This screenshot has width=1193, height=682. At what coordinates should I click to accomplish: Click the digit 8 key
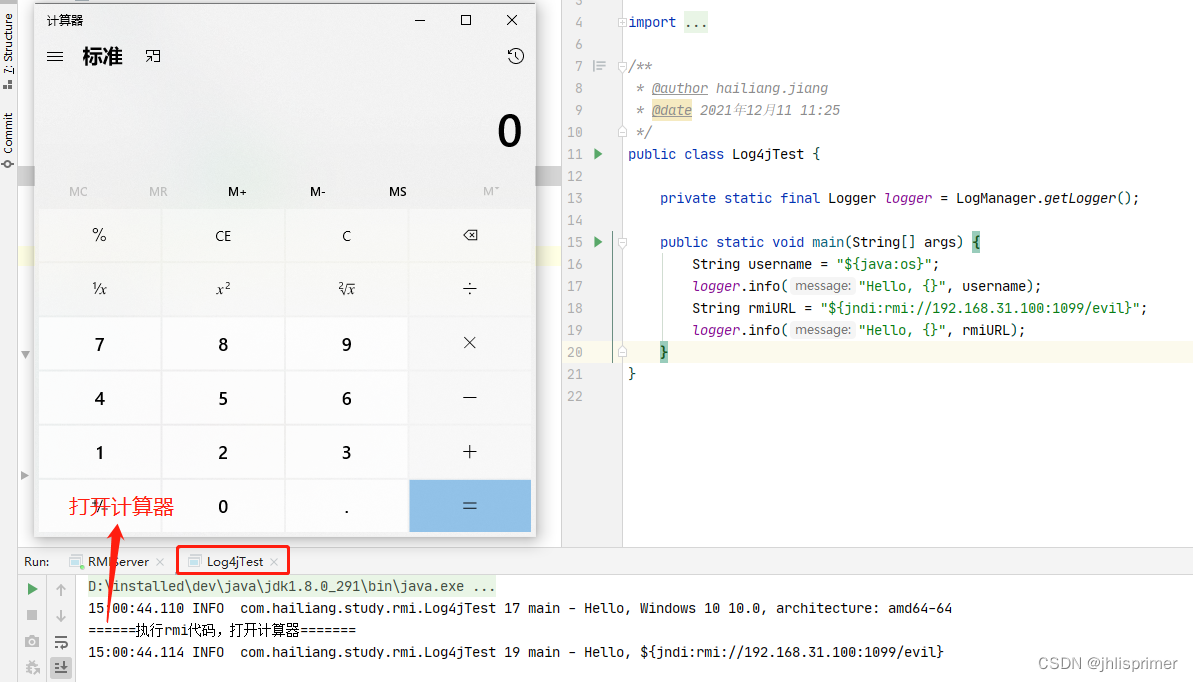(223, 344)
